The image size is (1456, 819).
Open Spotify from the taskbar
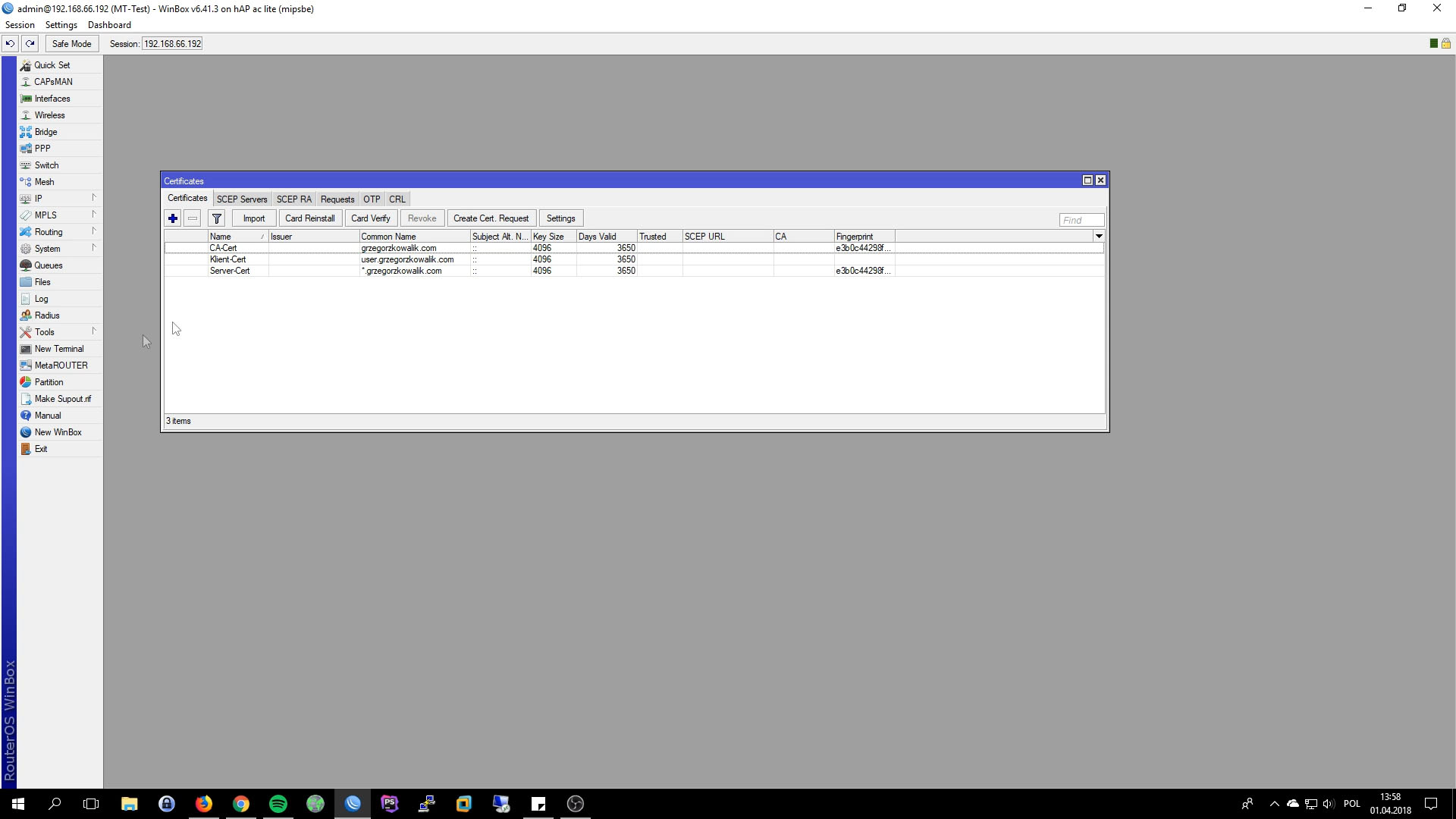tap(278, 804)
